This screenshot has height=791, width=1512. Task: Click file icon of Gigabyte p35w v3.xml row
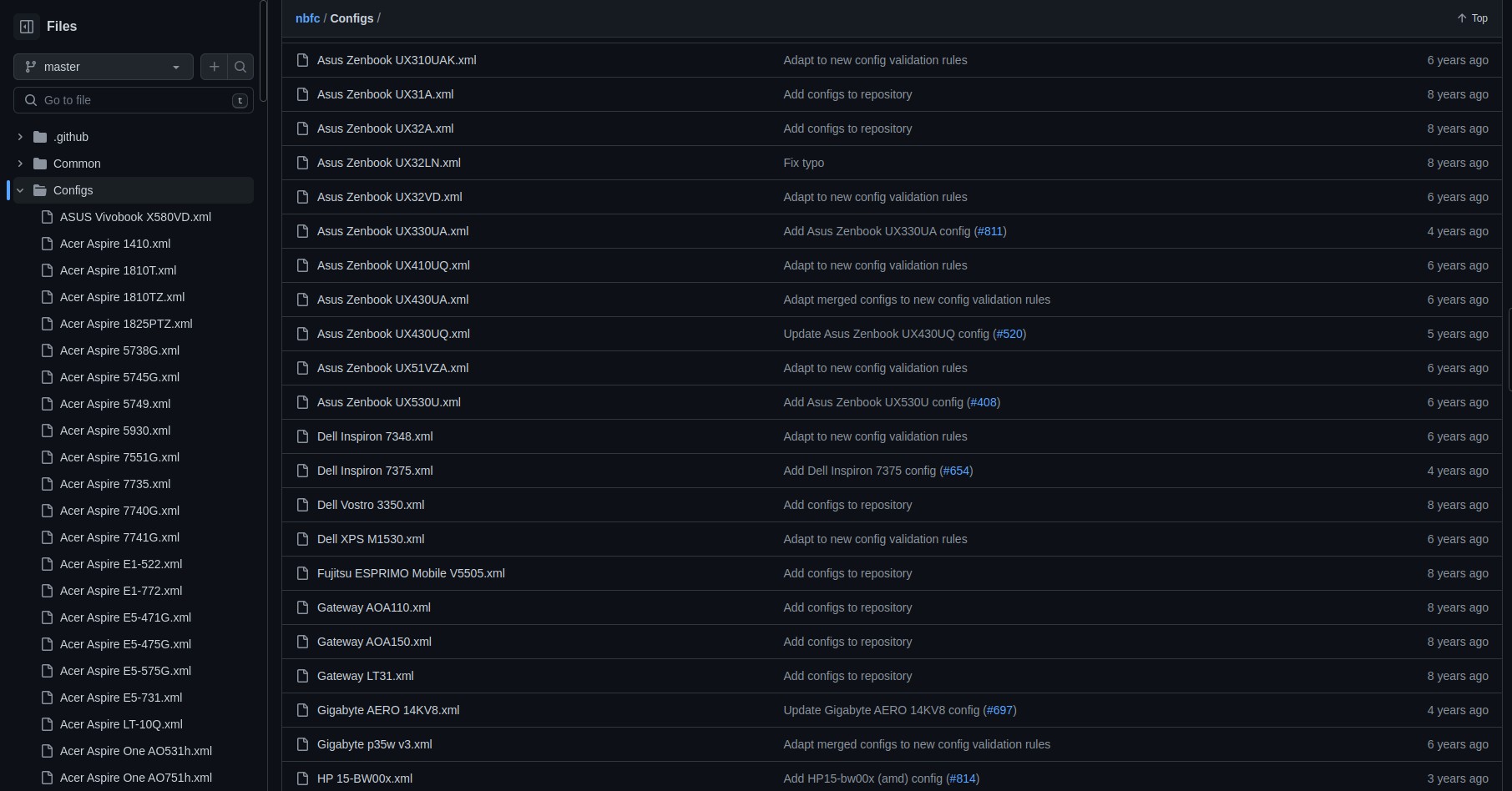(x=302, y=744)
